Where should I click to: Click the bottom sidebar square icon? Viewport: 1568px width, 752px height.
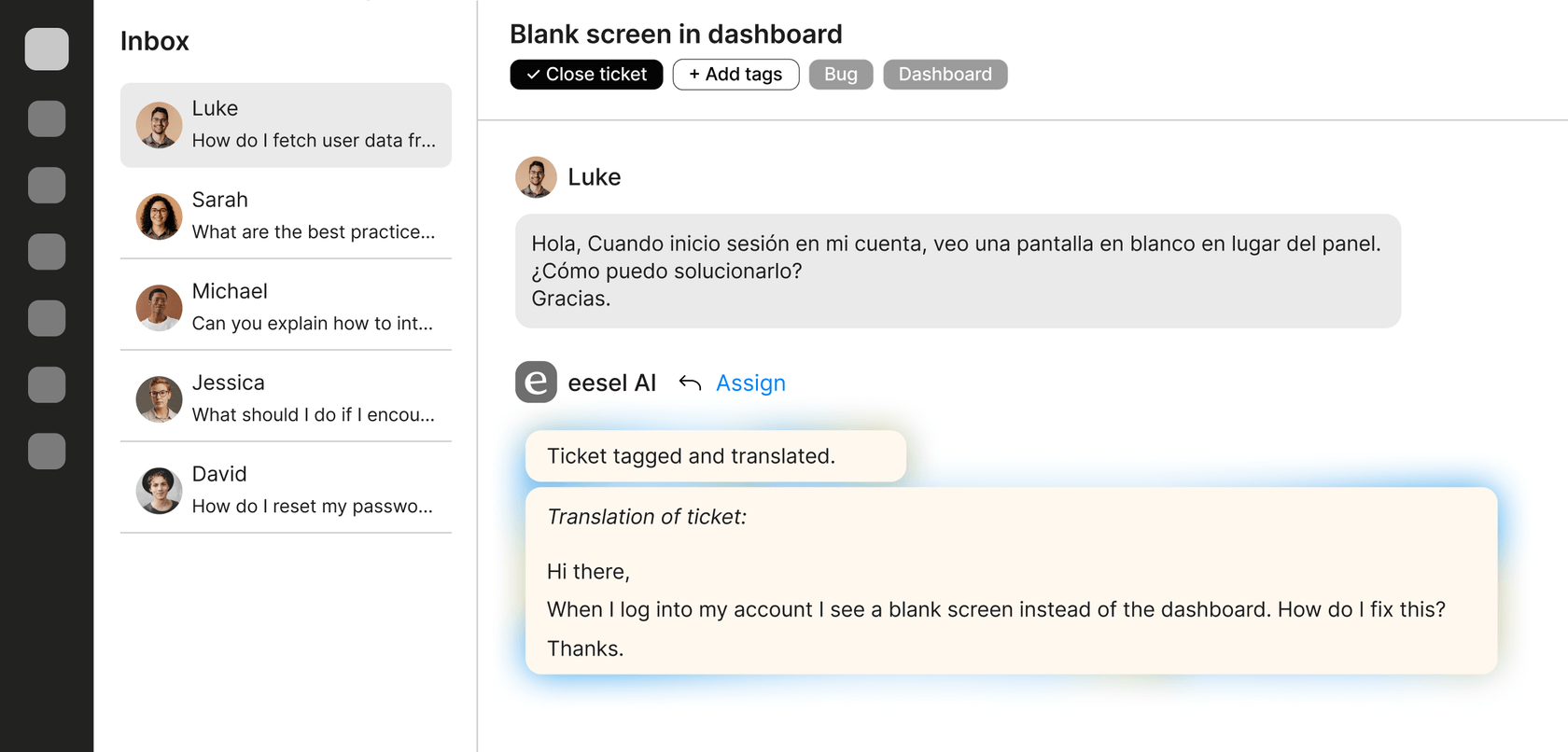click(x=47, y=451)
